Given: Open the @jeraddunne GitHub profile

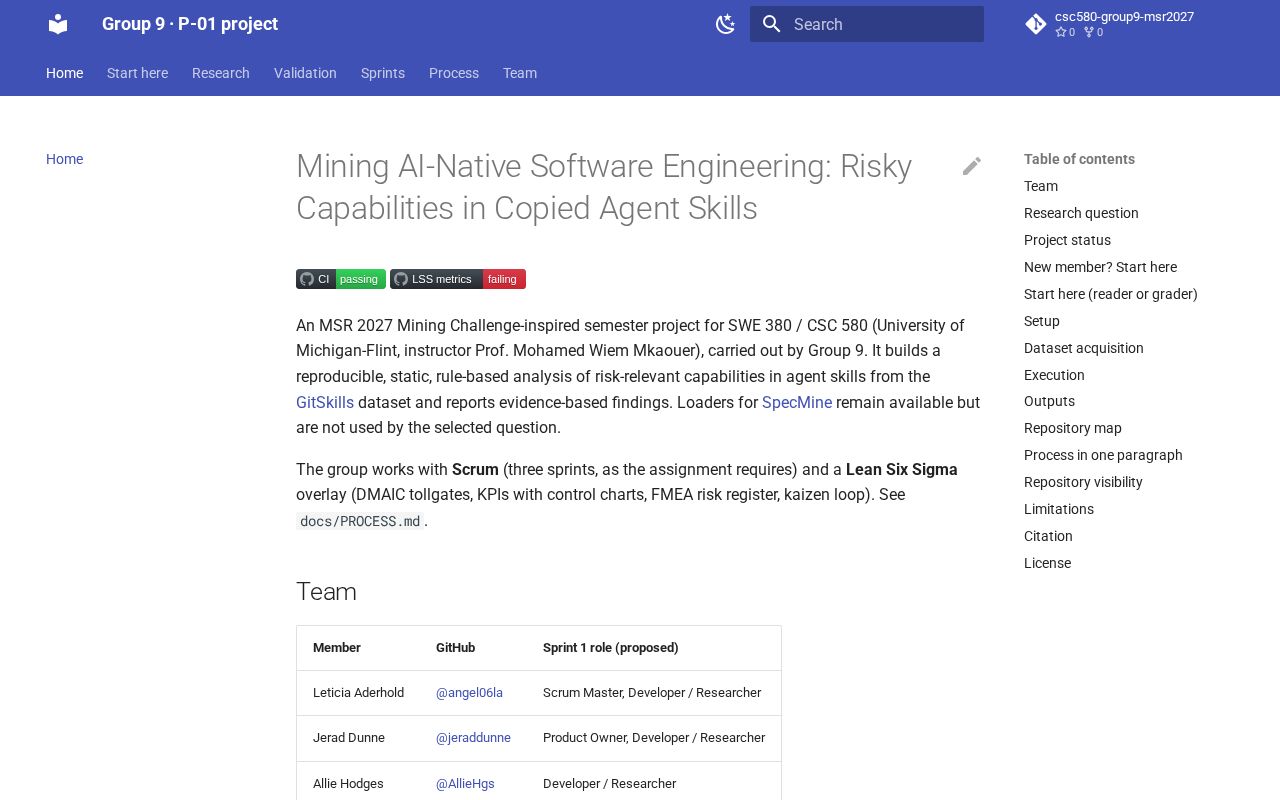Looking at the screenshot, I should click(x=473, y=738).
